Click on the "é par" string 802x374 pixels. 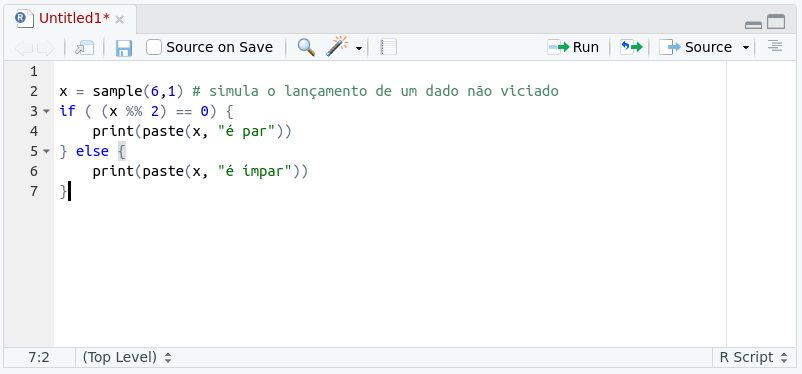coord(248,131)
